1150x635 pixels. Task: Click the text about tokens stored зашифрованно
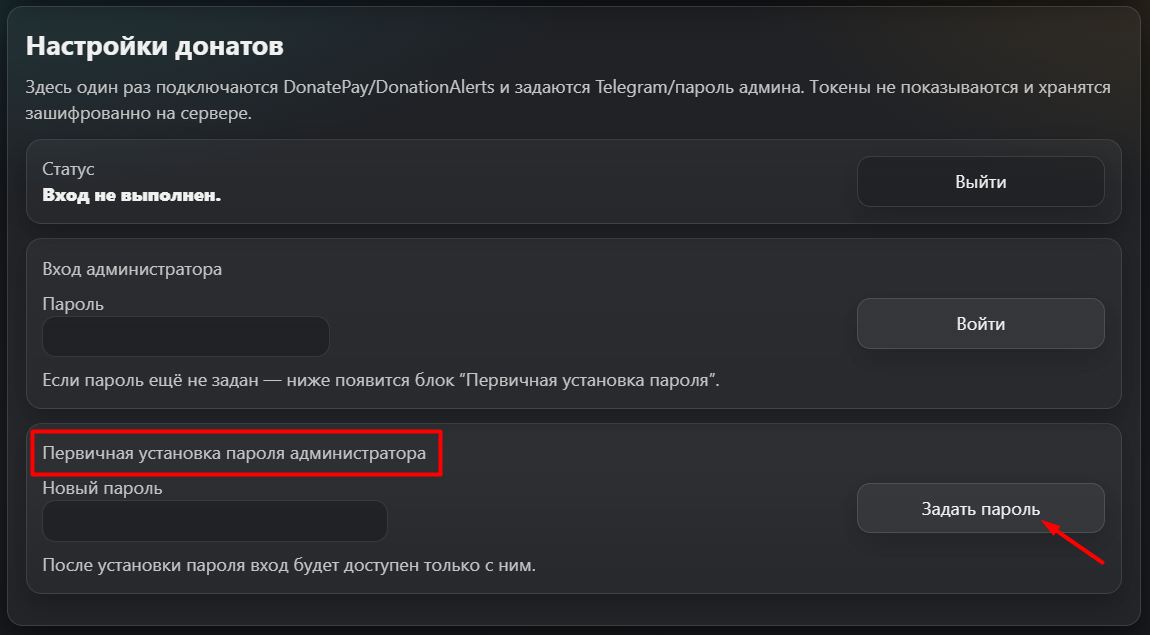[140, 113]
